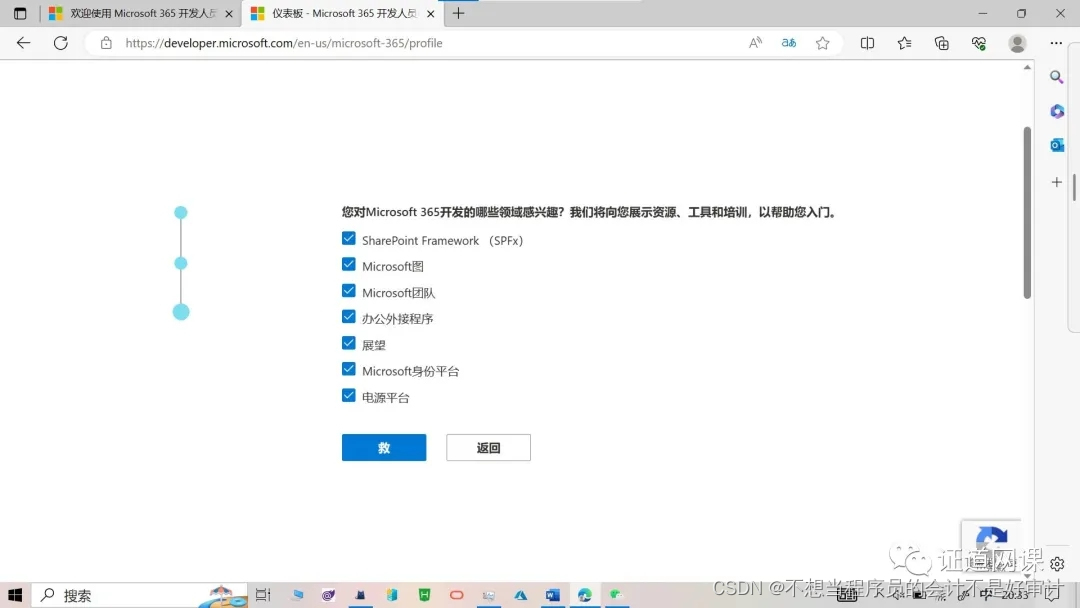
Task: Open Outlook in the sidebar
Action: [x=1057, y=145]
